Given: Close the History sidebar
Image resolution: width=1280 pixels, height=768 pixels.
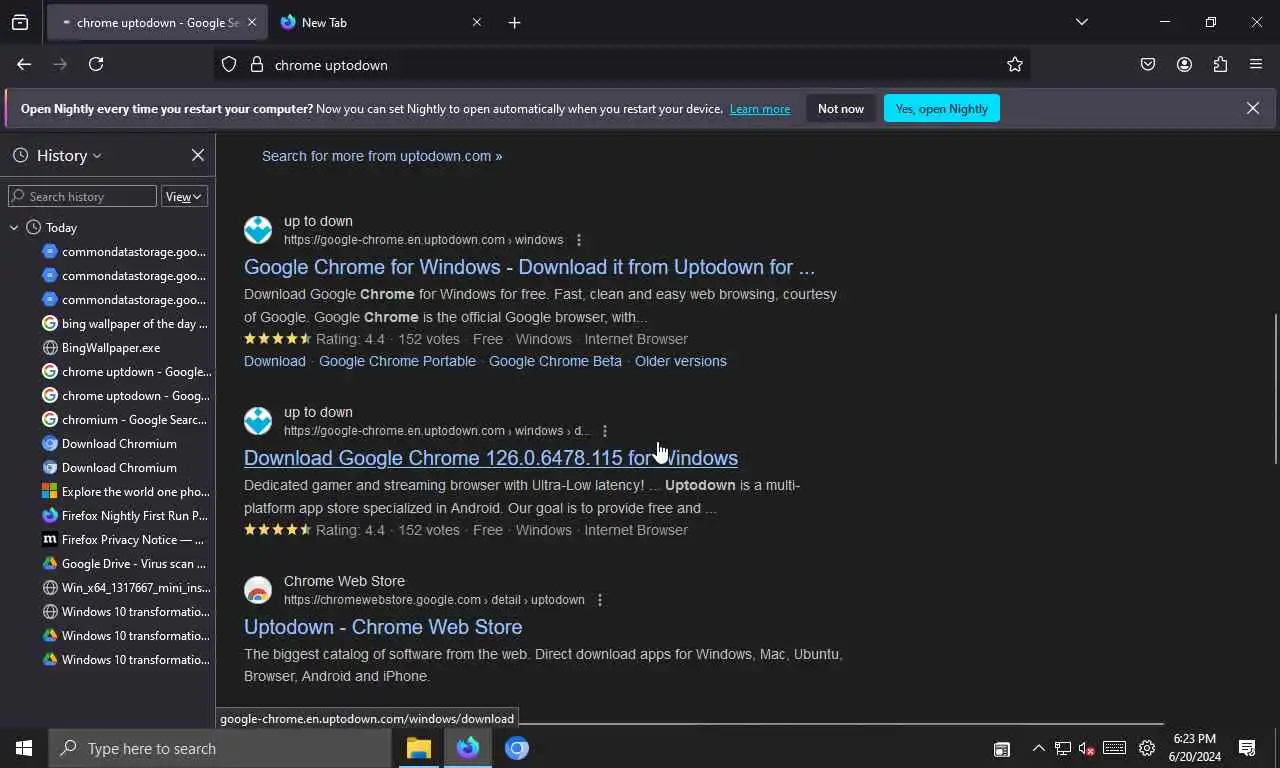Looking at the screenshot, I should [198, 155].
